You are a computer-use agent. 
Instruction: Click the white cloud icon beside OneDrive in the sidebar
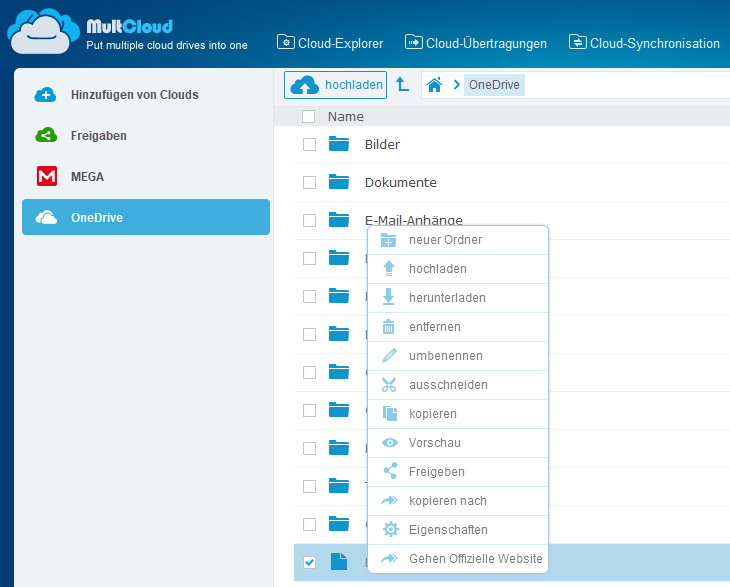[46, 217]
